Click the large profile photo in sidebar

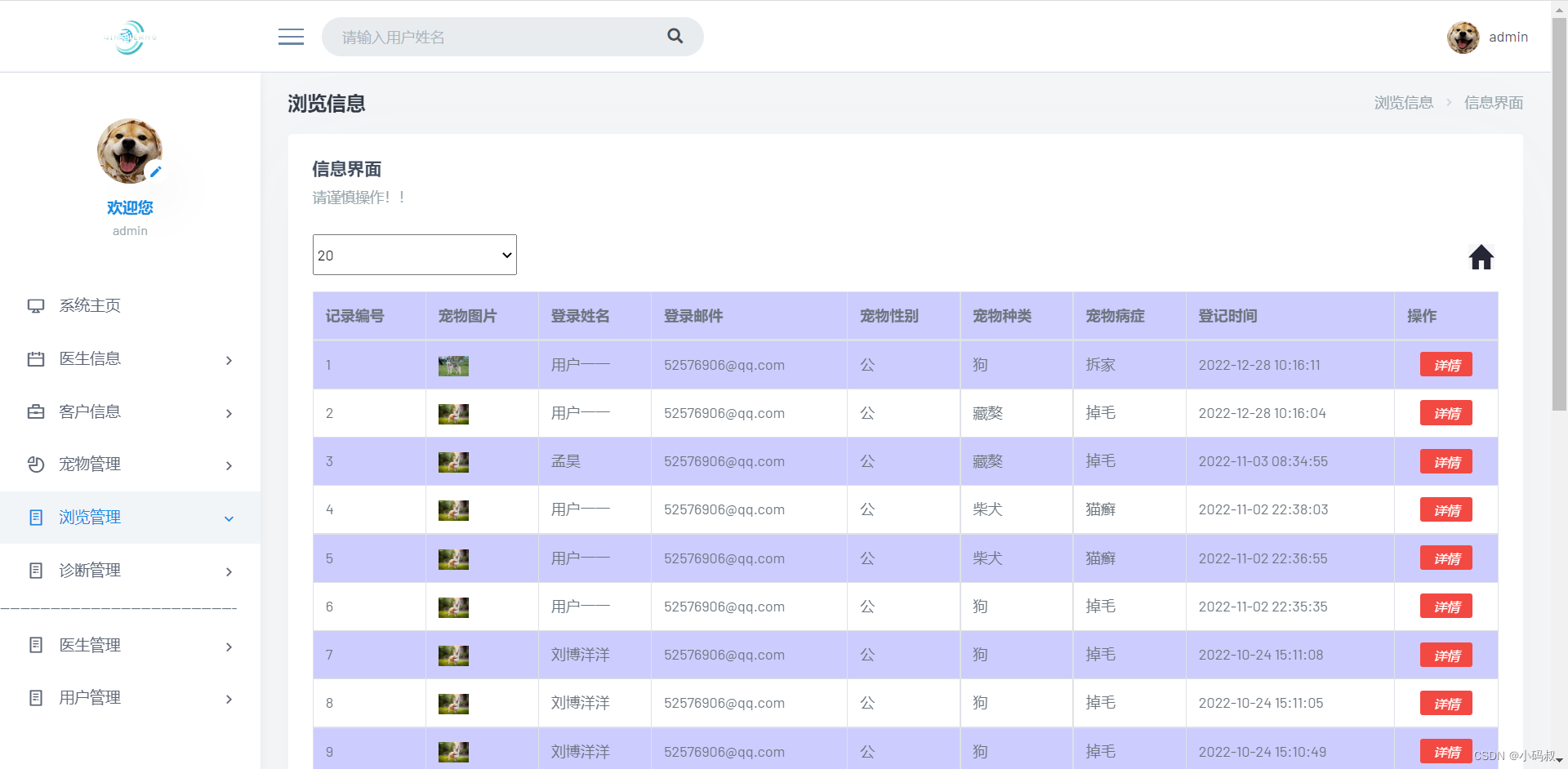coord(130,151)
